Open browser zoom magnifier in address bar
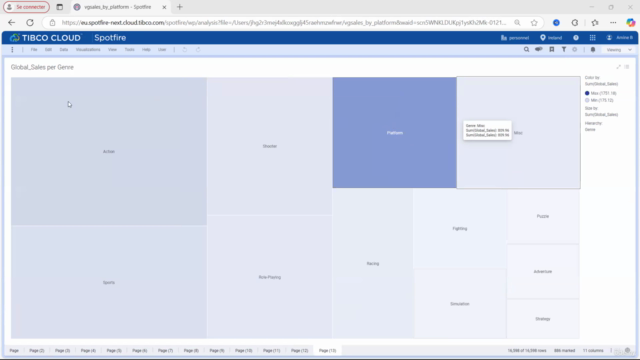Screen dimensions: 640x360 (517, 22)
